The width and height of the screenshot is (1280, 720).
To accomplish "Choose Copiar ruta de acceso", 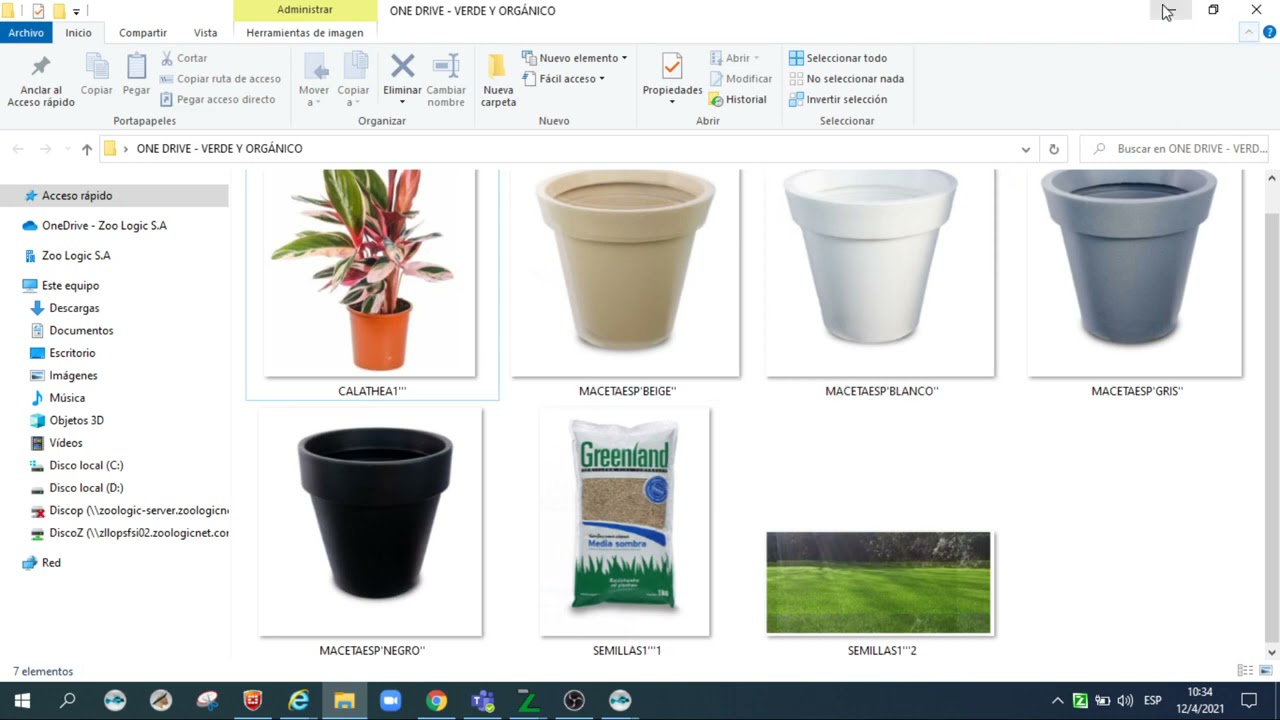I will pyautogui.click(x=220, y=79).
